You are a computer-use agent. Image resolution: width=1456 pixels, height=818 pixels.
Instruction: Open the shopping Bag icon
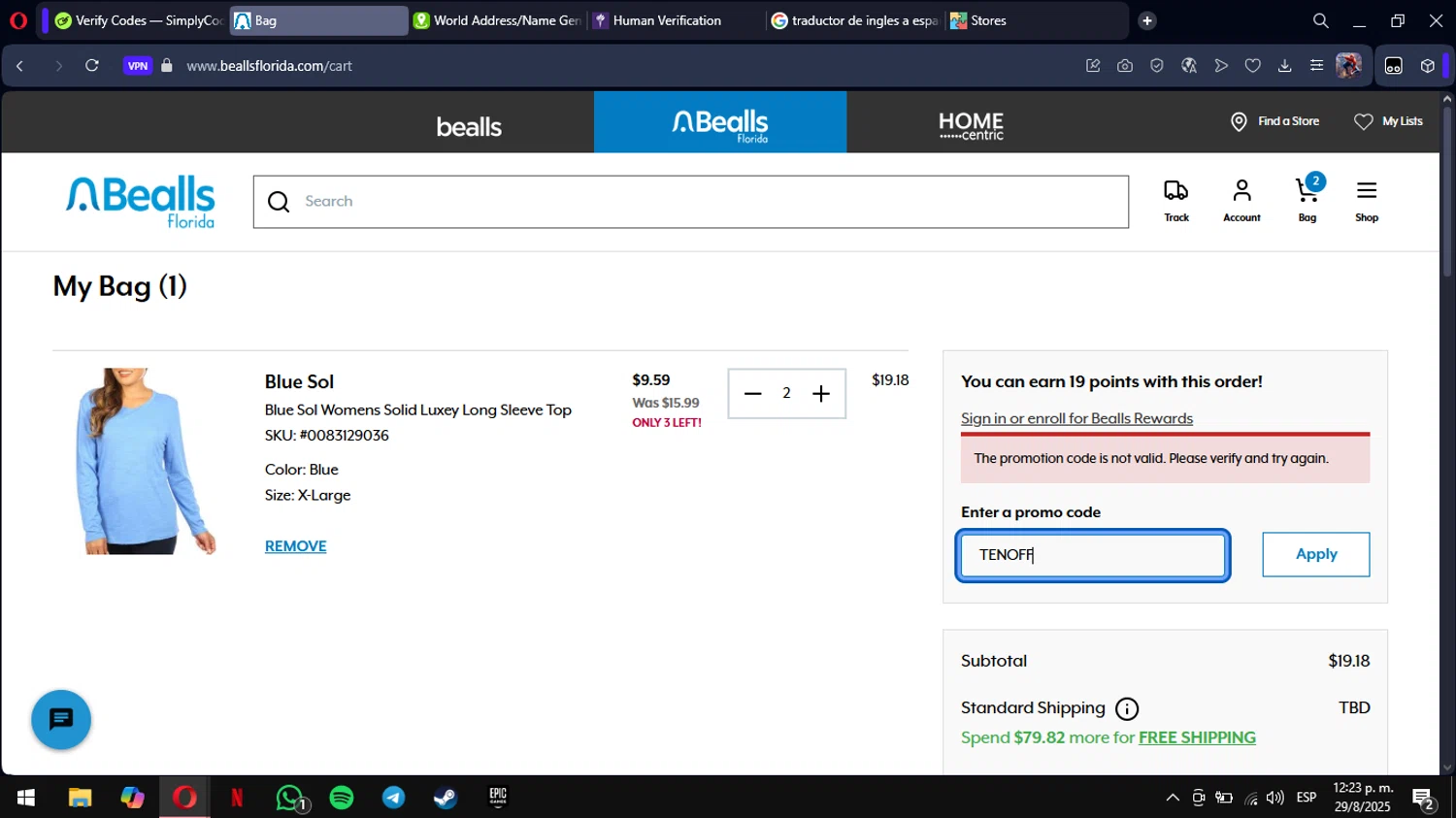1307,199
